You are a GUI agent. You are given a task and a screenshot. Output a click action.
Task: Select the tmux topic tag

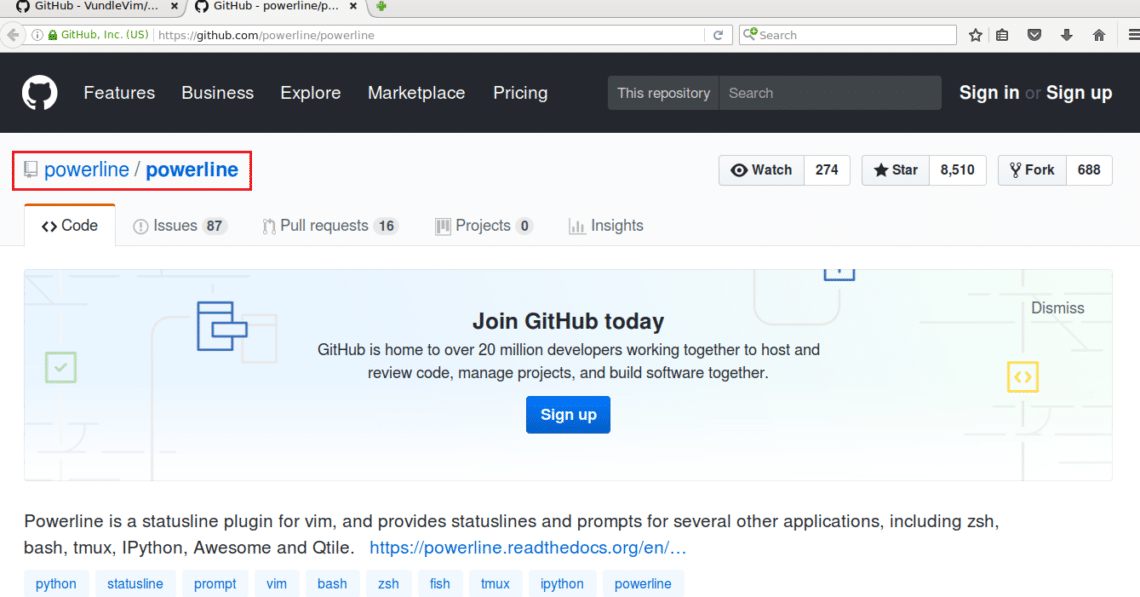tap(495, 584)
